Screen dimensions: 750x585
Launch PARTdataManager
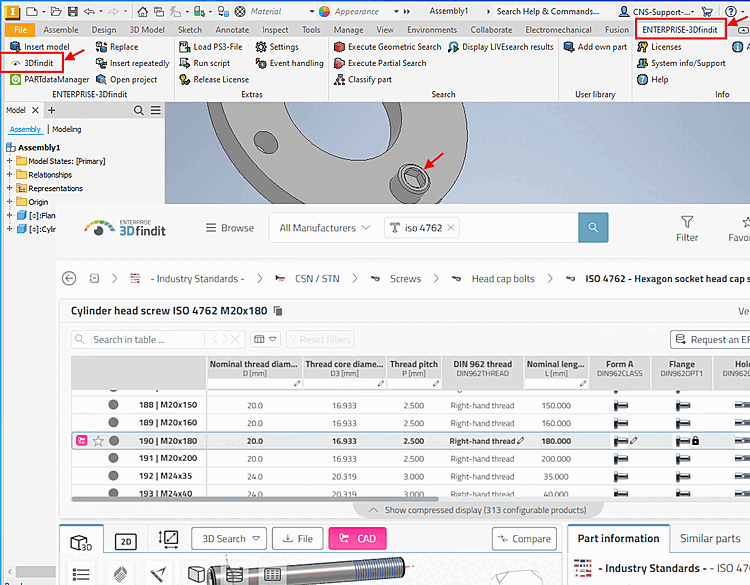[49, 79]
